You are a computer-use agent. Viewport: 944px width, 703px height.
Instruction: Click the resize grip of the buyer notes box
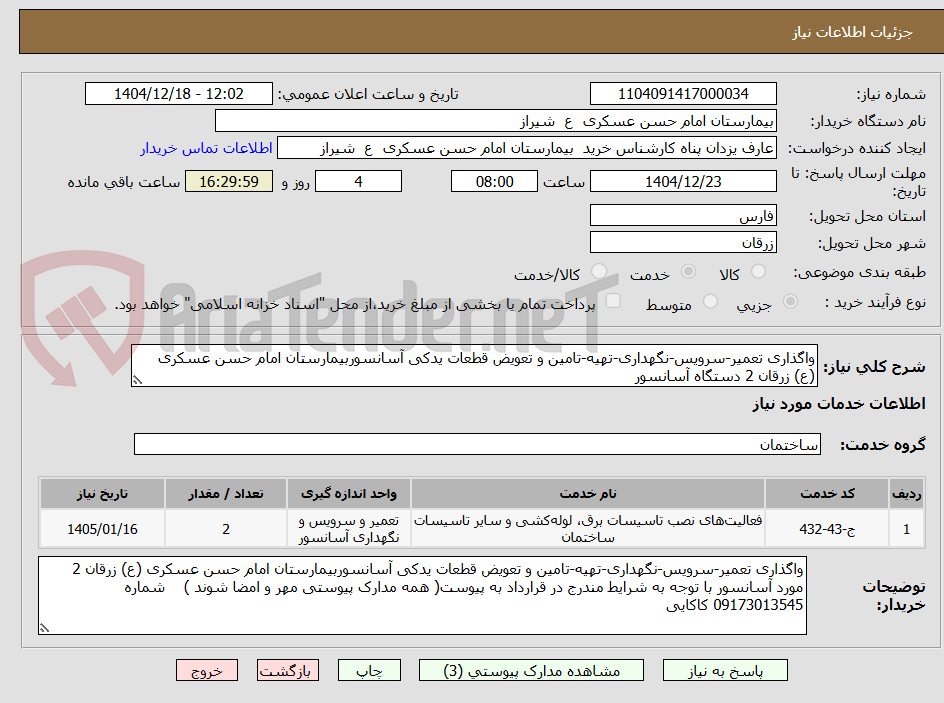(44, 628)
